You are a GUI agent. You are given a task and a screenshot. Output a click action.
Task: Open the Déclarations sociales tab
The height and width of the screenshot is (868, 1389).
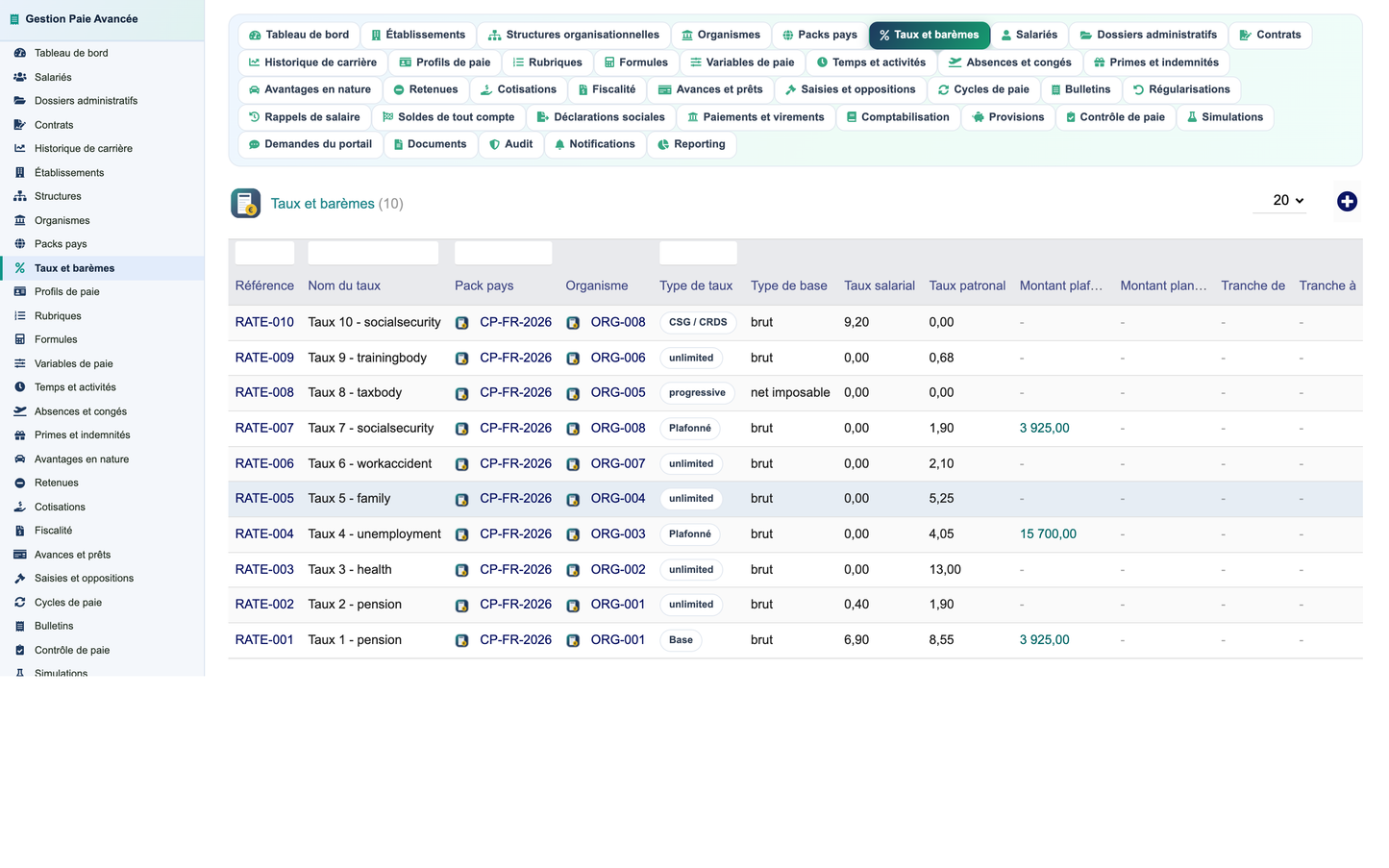[x=601, y=117]
